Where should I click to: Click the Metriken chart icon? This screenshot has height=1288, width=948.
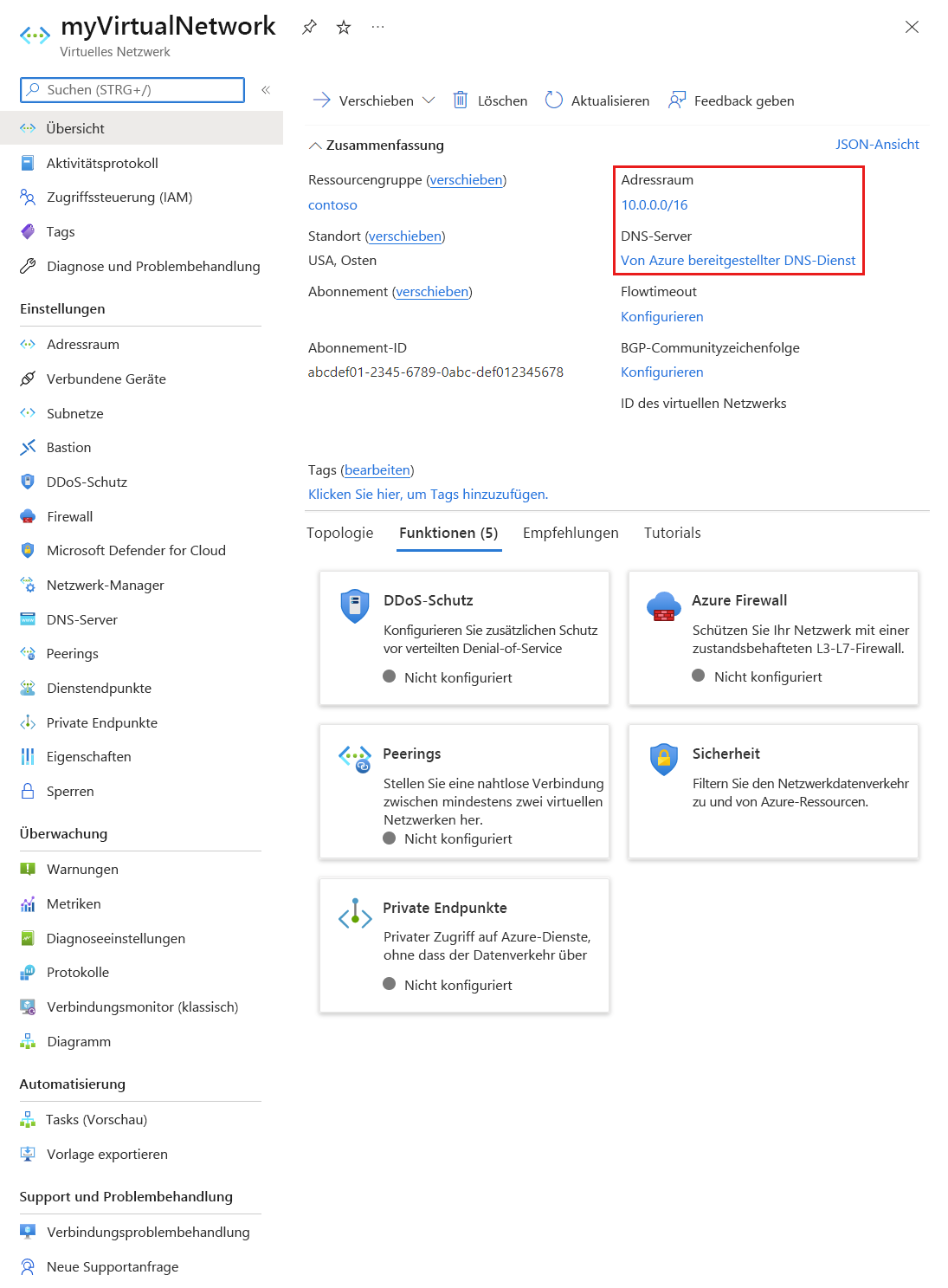click(x=28, y=904)
